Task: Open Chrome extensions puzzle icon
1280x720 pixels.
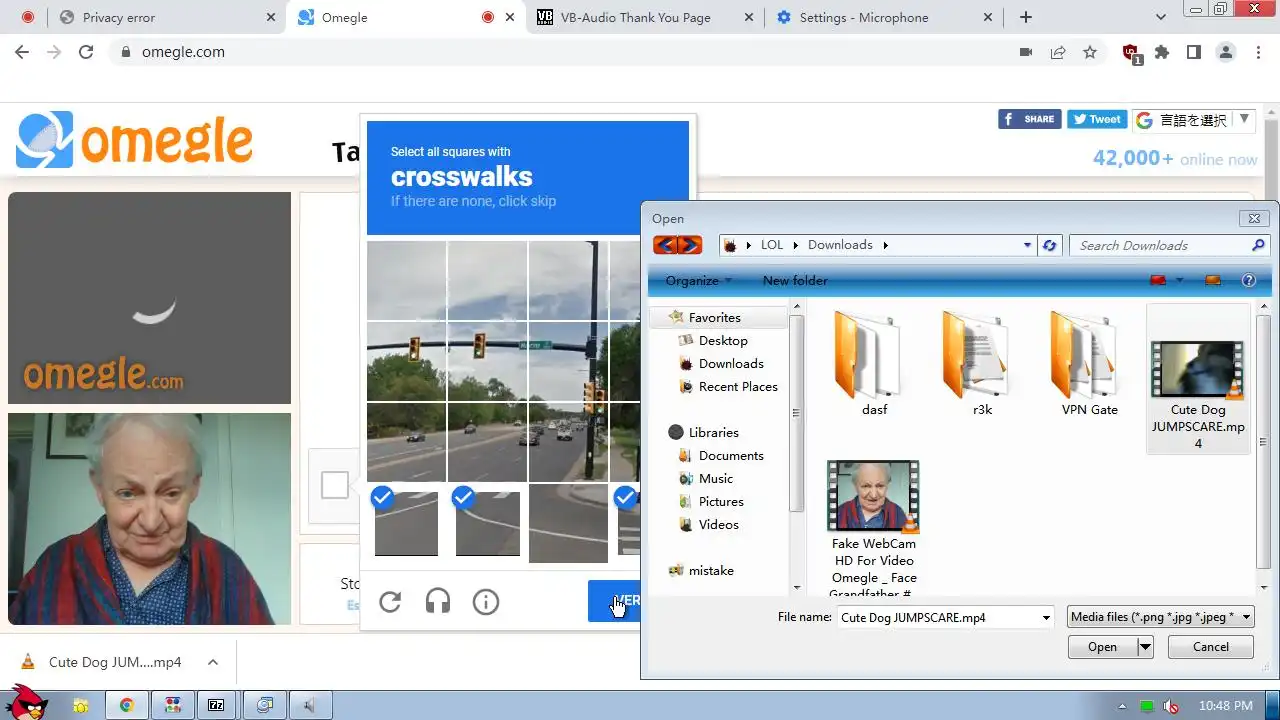Action: coord(1162,52)
